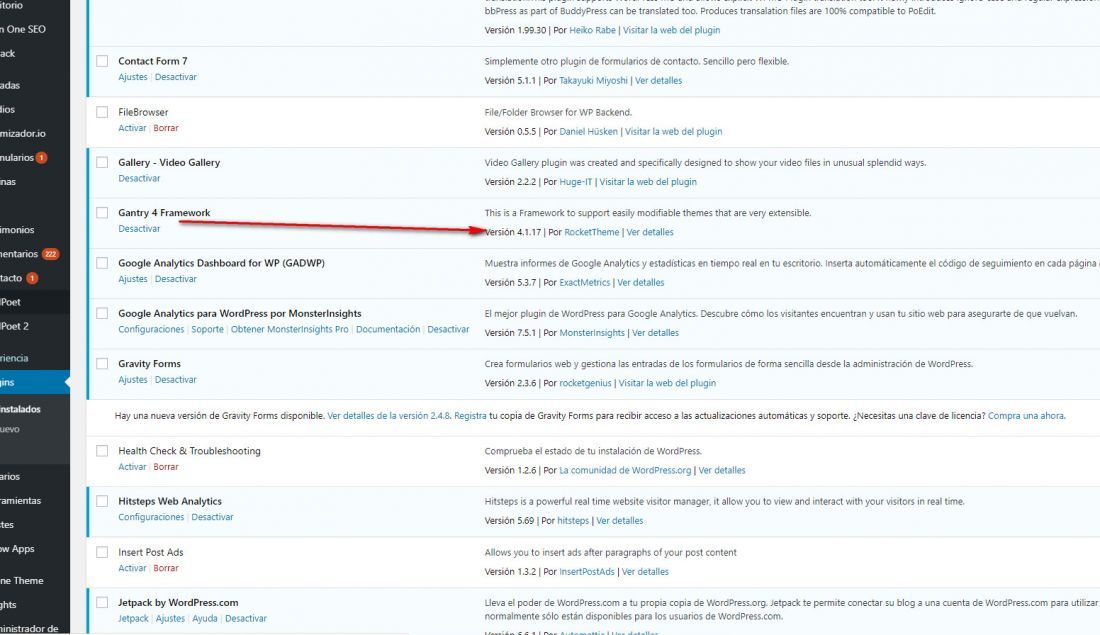
Task: Select the Hitsteps Web Analytics checkbox
Action: click(102, 501)
